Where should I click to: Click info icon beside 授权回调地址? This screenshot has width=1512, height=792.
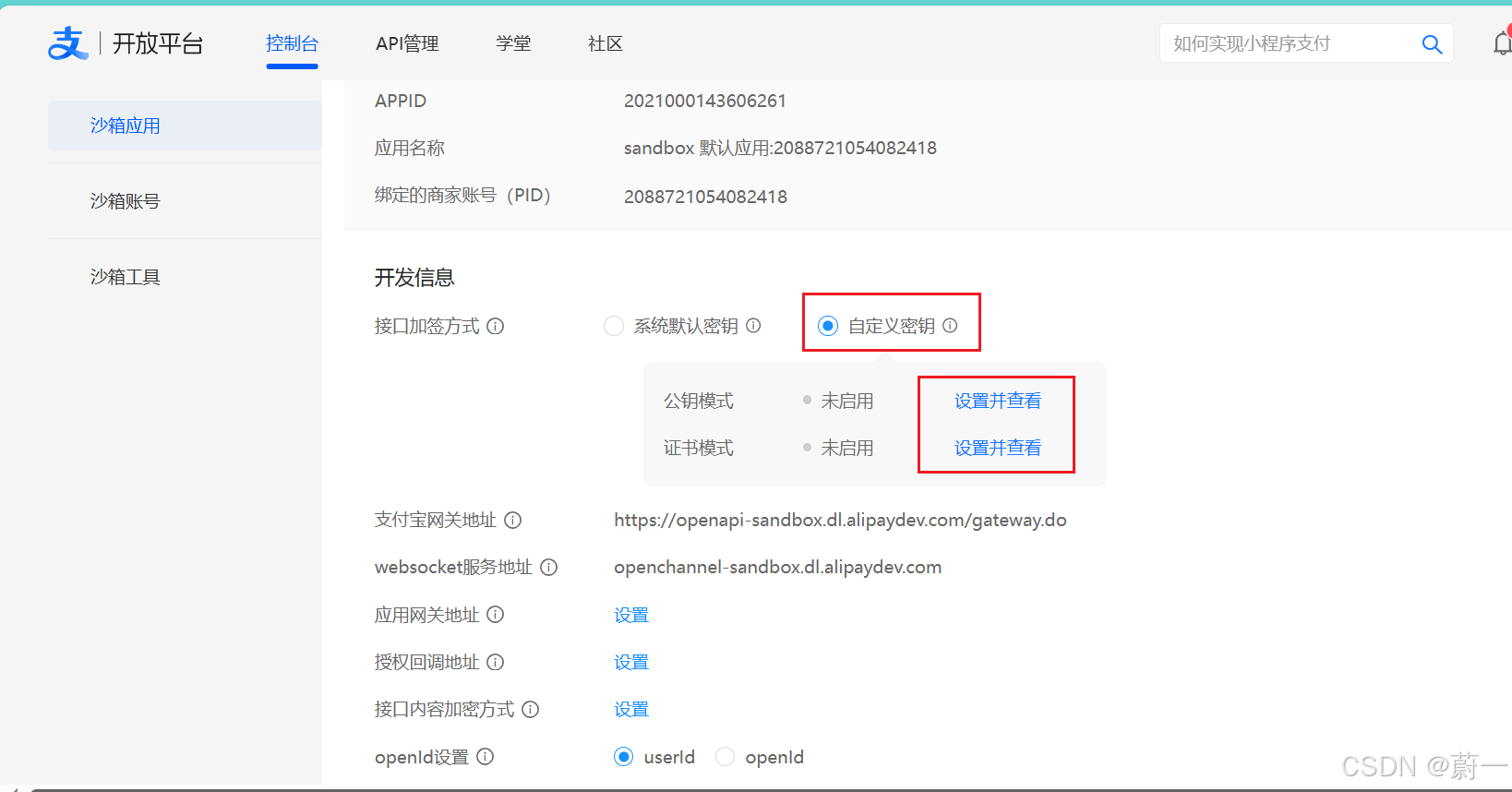496,662
